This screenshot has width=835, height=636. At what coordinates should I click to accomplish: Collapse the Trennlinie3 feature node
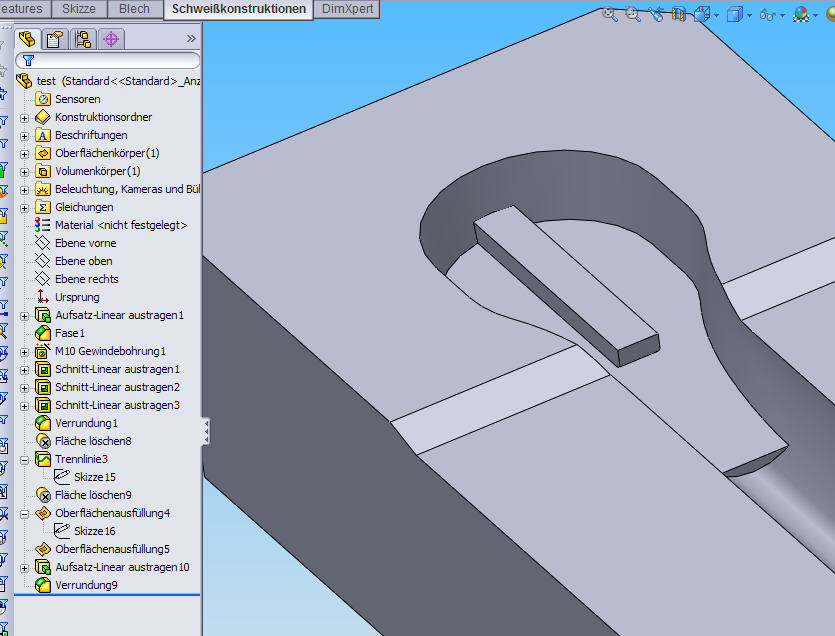(x=24, y=460)
